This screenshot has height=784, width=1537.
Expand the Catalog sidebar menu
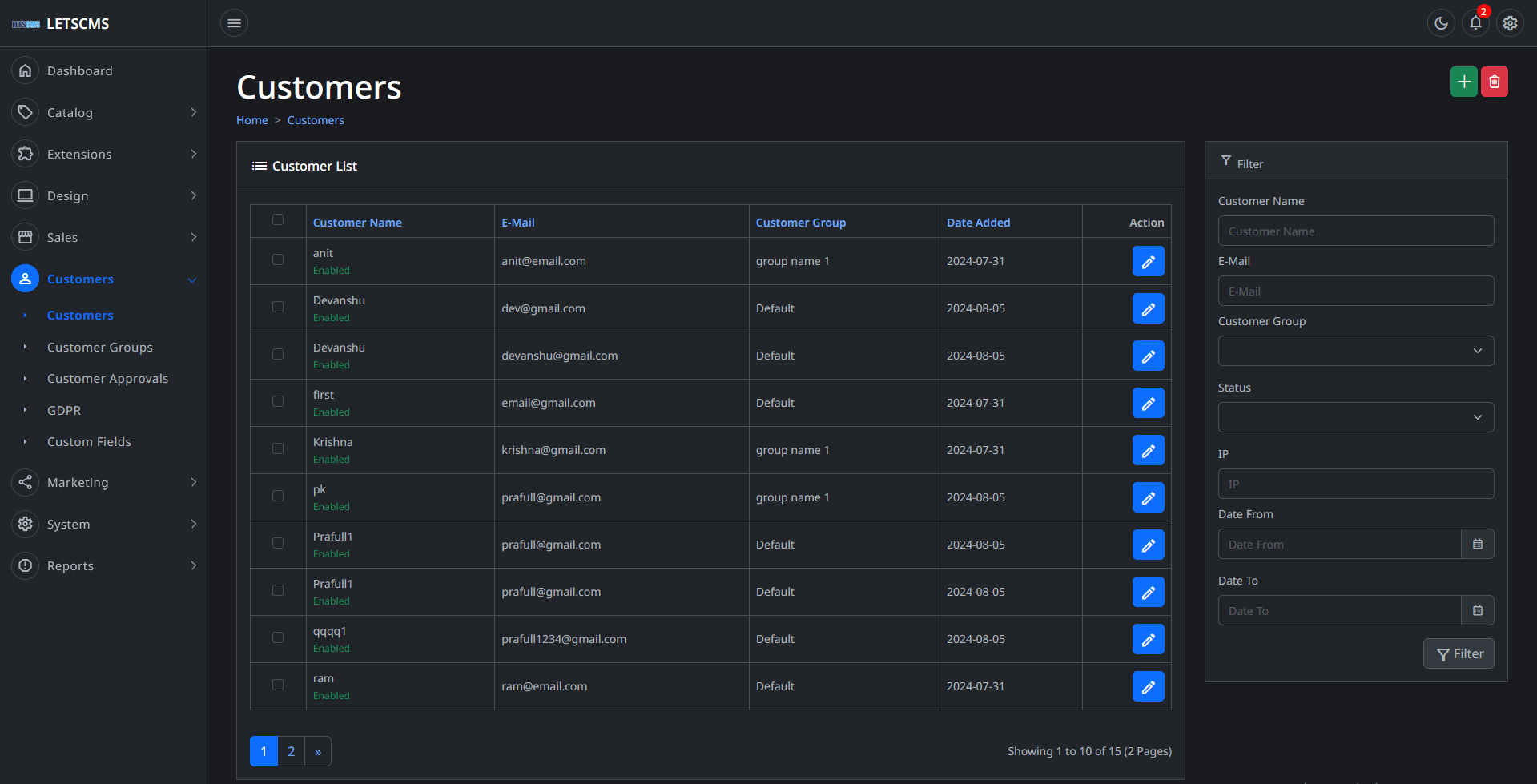tap(104, 113)
